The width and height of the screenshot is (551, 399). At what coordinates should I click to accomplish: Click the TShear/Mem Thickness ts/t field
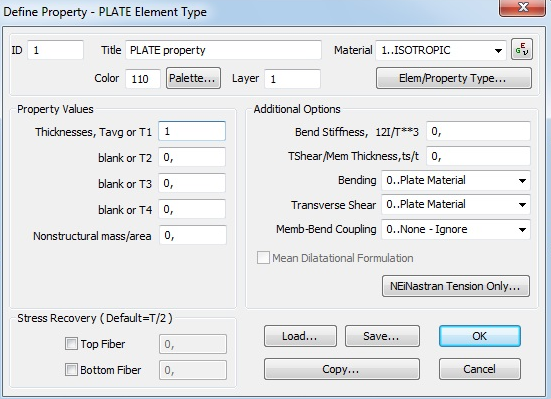pos(478,156)
